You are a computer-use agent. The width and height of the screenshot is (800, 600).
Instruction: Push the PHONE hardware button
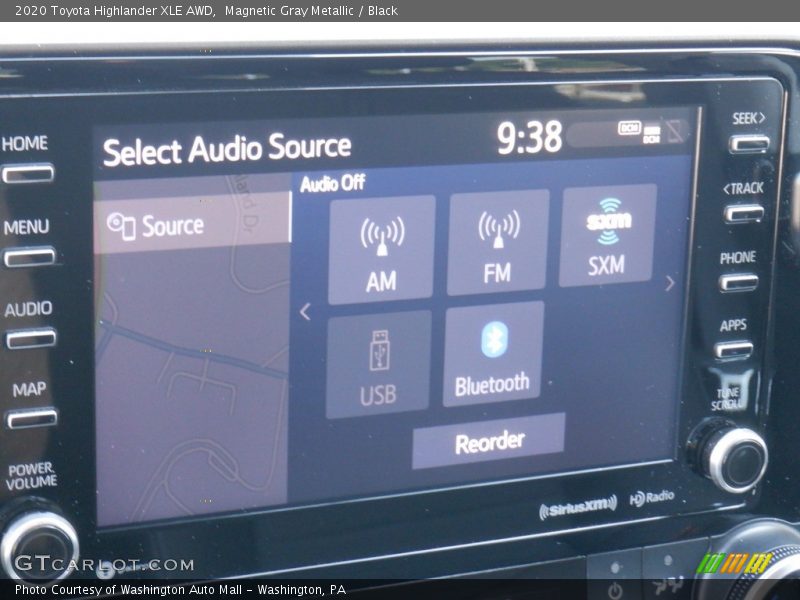pyautogui.click(x=739, y=282)
